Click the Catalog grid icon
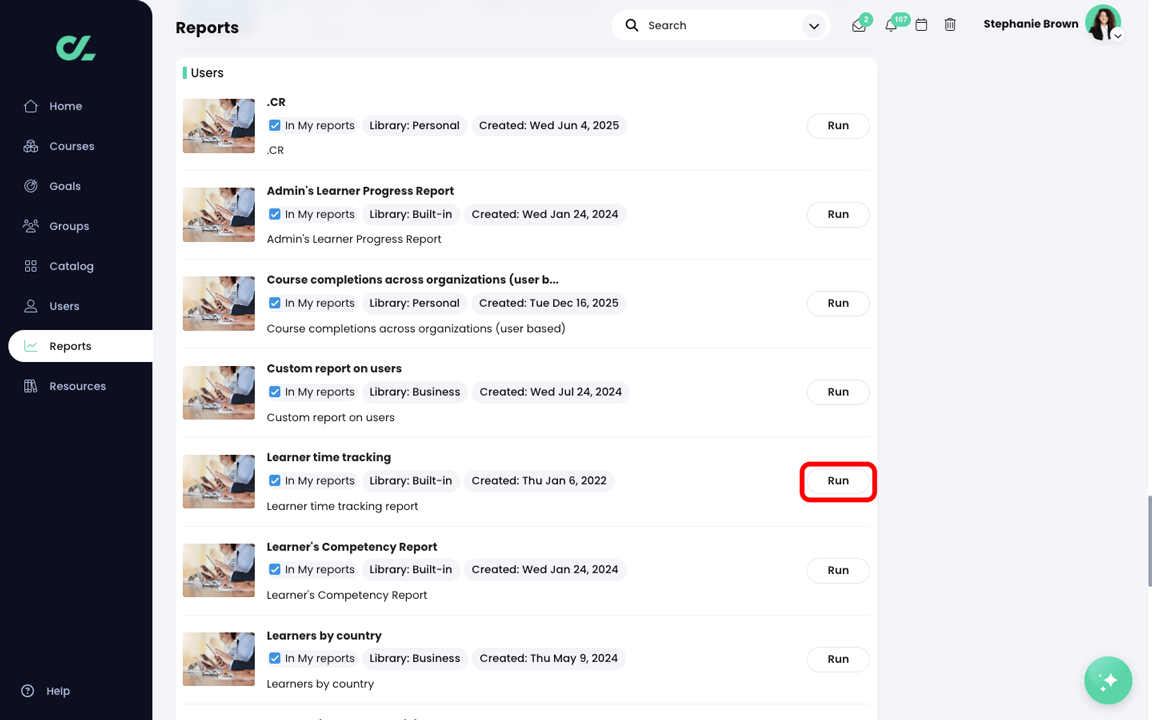Image resolution: width=1152 pixels, height=720 pixels. (31, 266)
